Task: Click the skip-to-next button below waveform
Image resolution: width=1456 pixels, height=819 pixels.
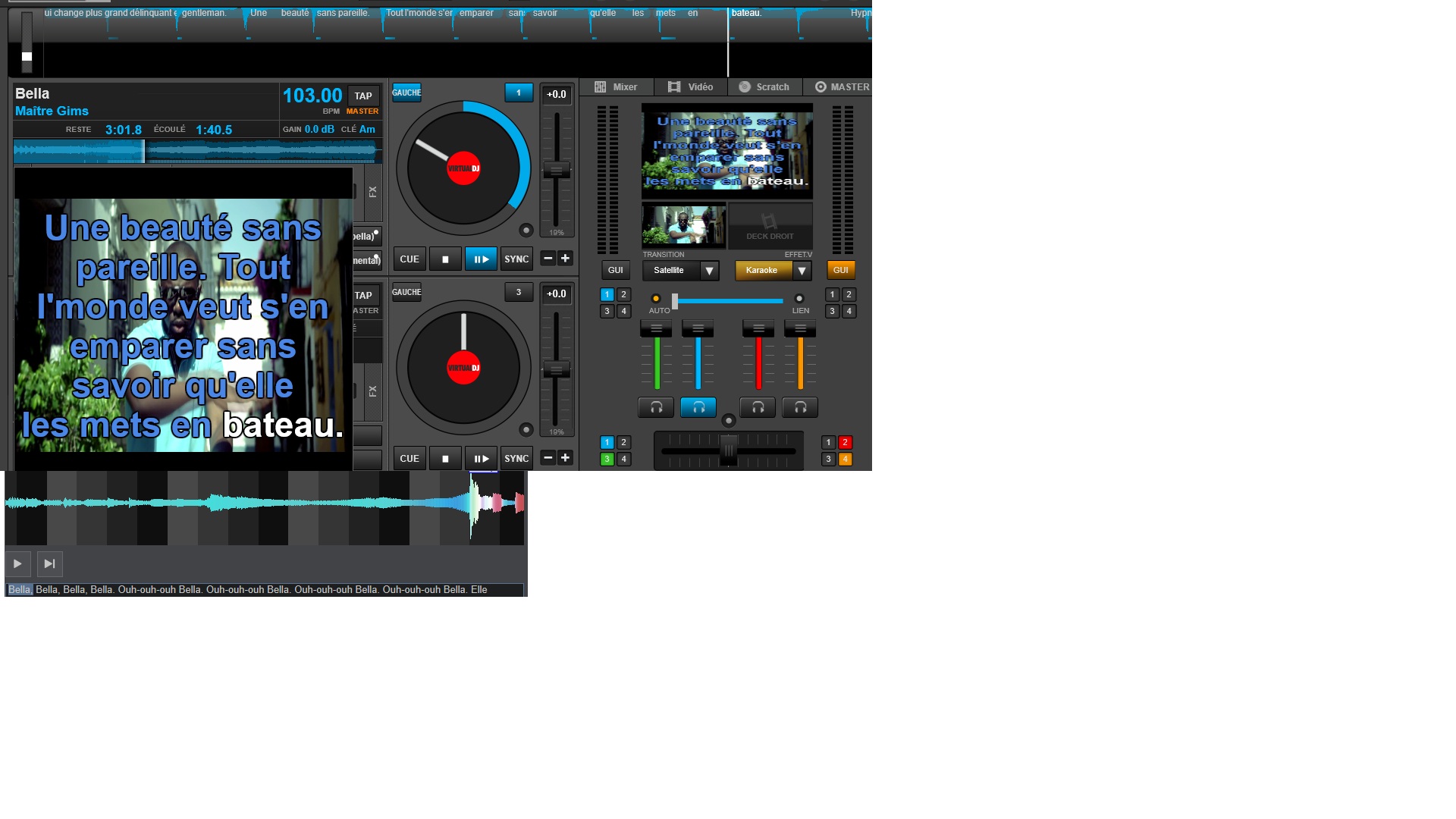Action: coord(49,563)
